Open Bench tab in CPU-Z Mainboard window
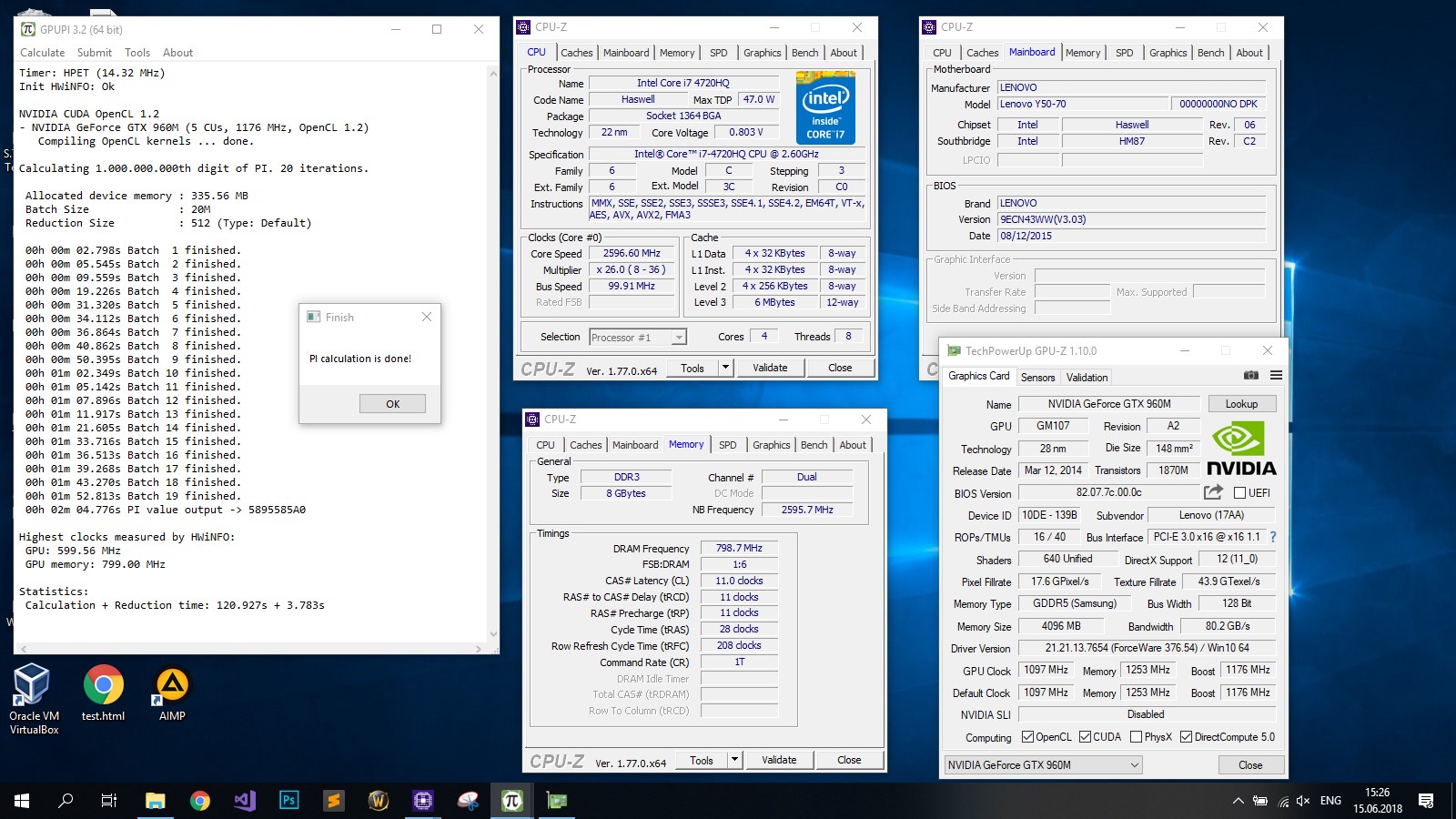 click(1210, 53)
